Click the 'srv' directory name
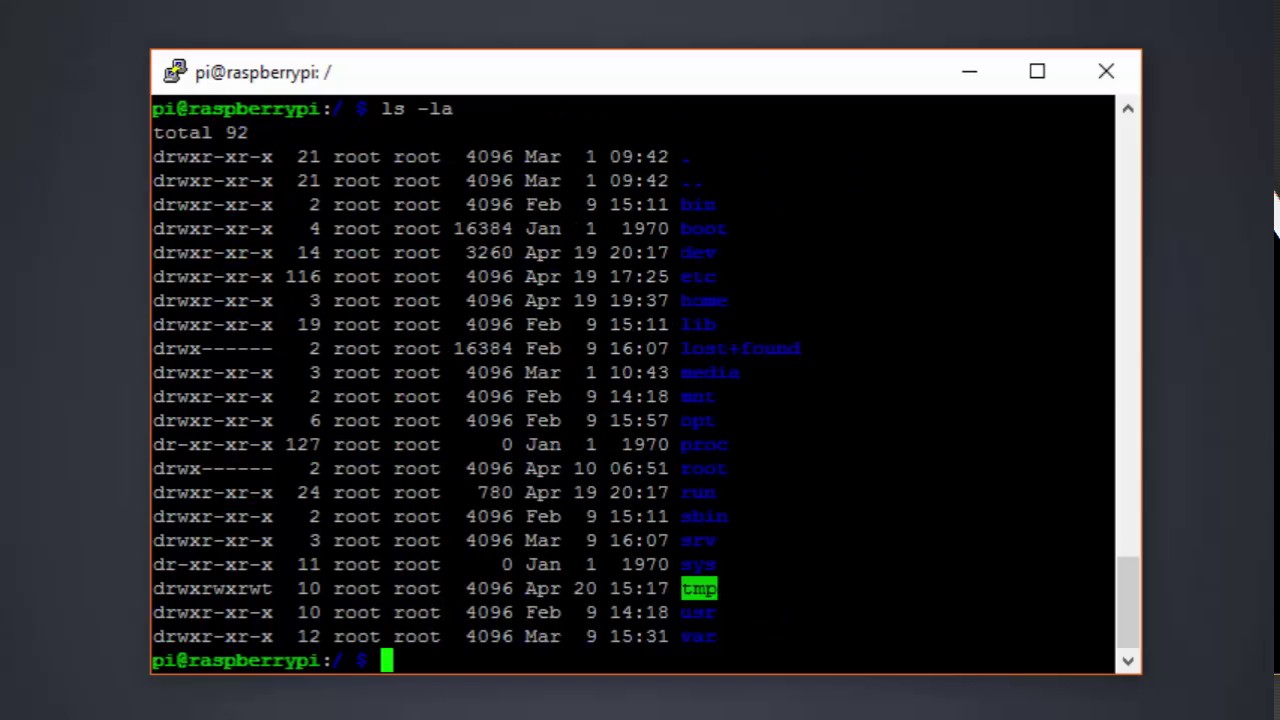 [x=698, y=540]
